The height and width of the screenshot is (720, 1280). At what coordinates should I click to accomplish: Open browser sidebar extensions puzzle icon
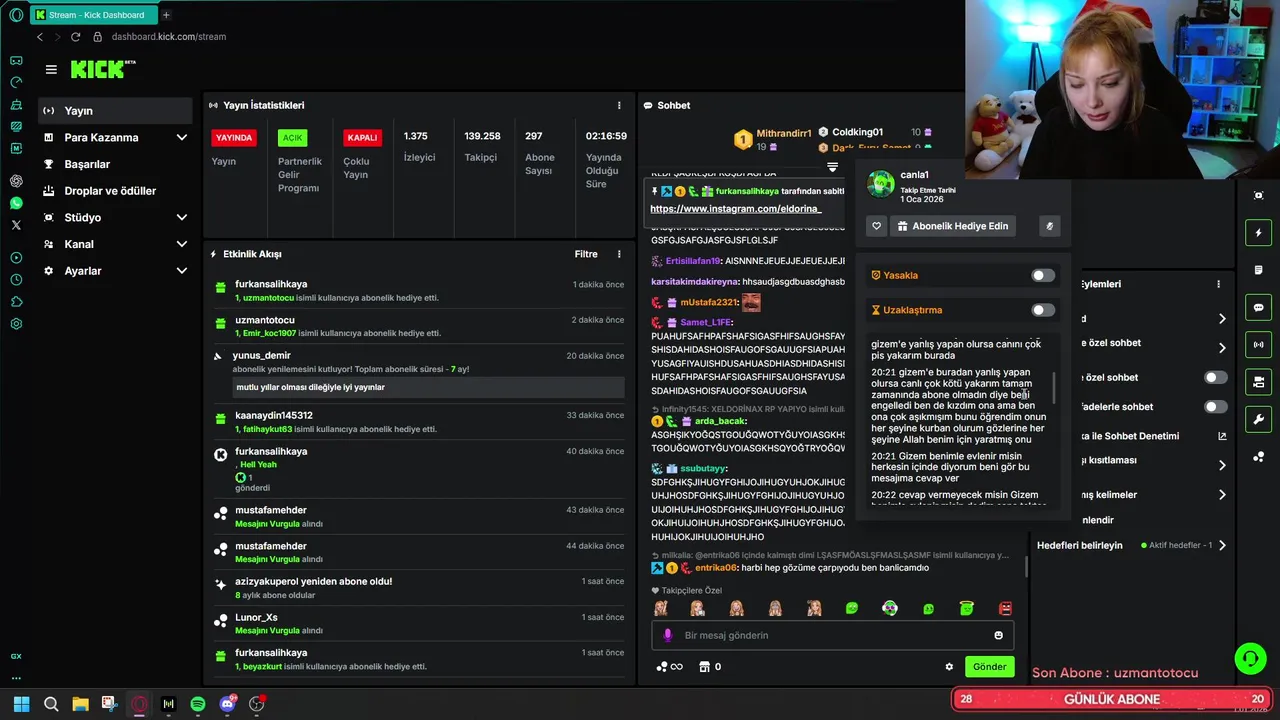[x=16, y=302]
